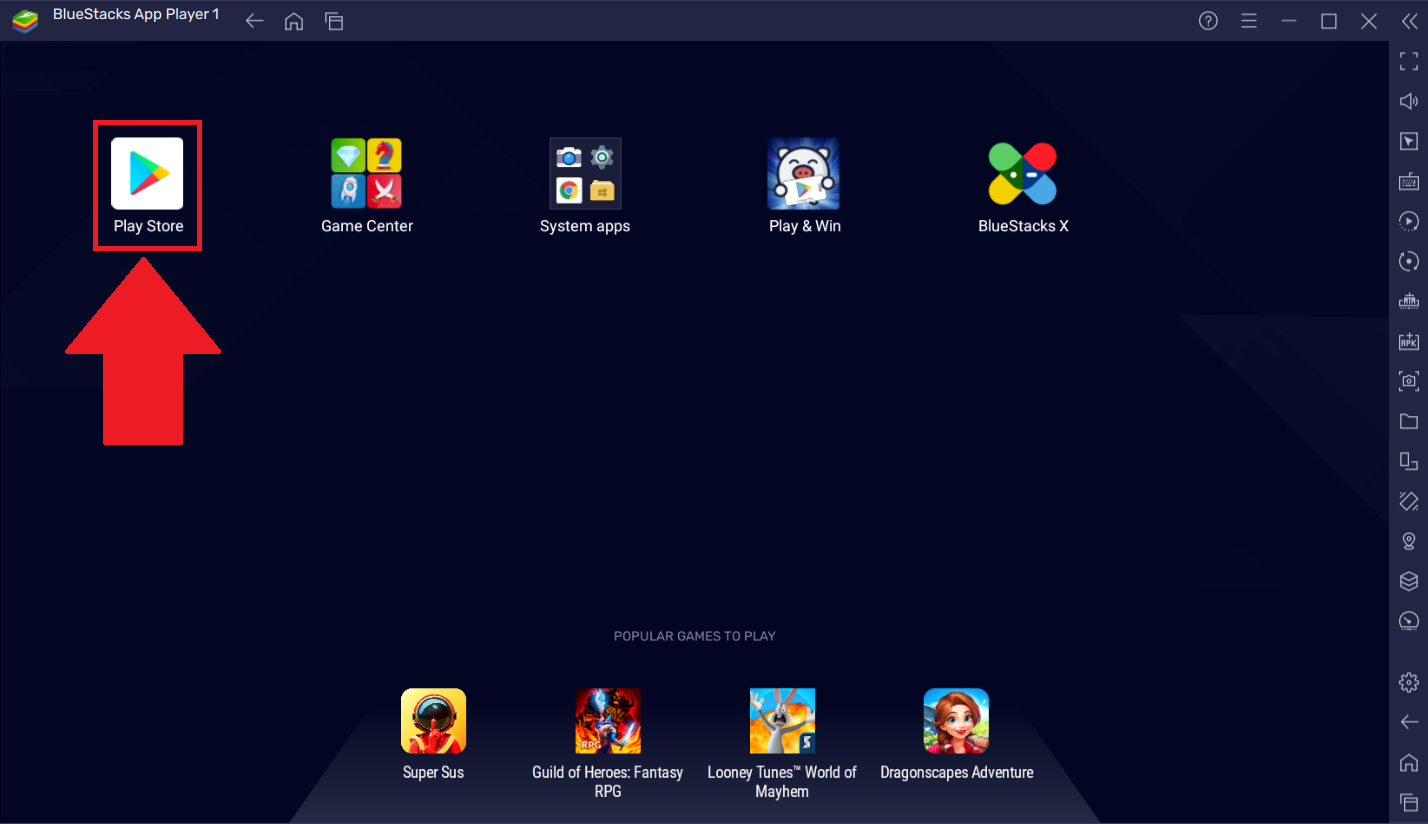The image size is (1428, 824).
Task: Click the title bar back arrow
Action: coord(254,21)
